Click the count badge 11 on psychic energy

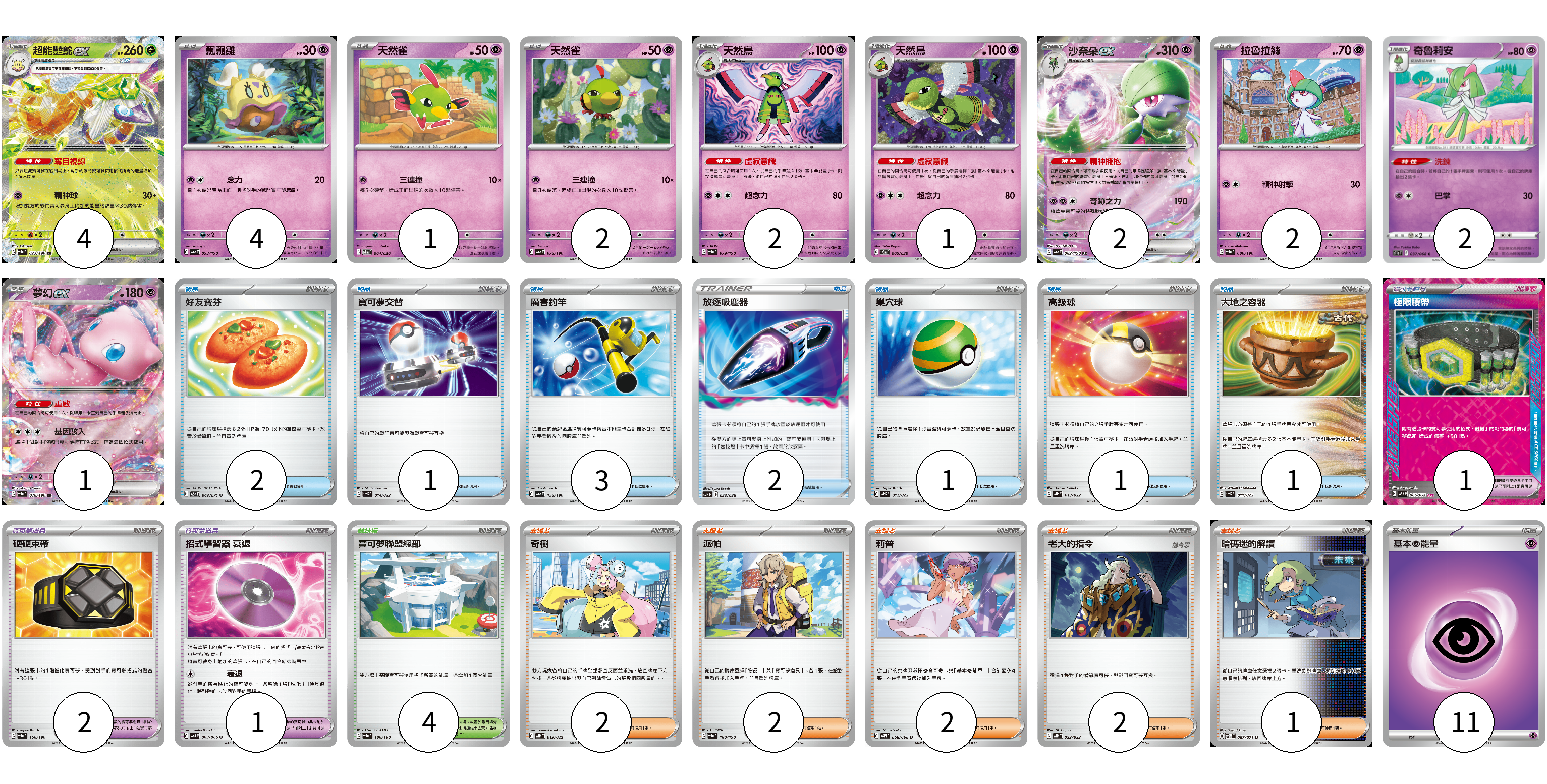coord(1464,722)
